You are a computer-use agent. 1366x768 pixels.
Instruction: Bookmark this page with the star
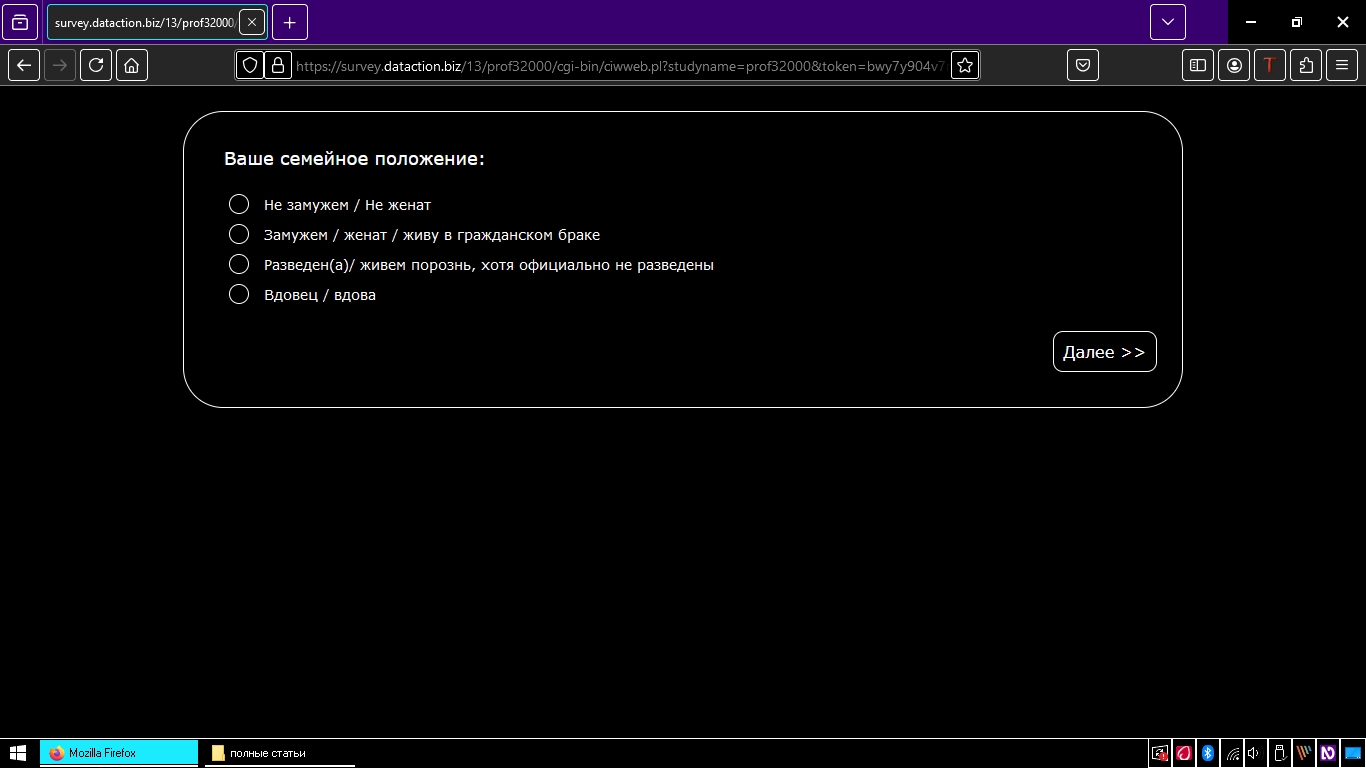pos(965,65)
